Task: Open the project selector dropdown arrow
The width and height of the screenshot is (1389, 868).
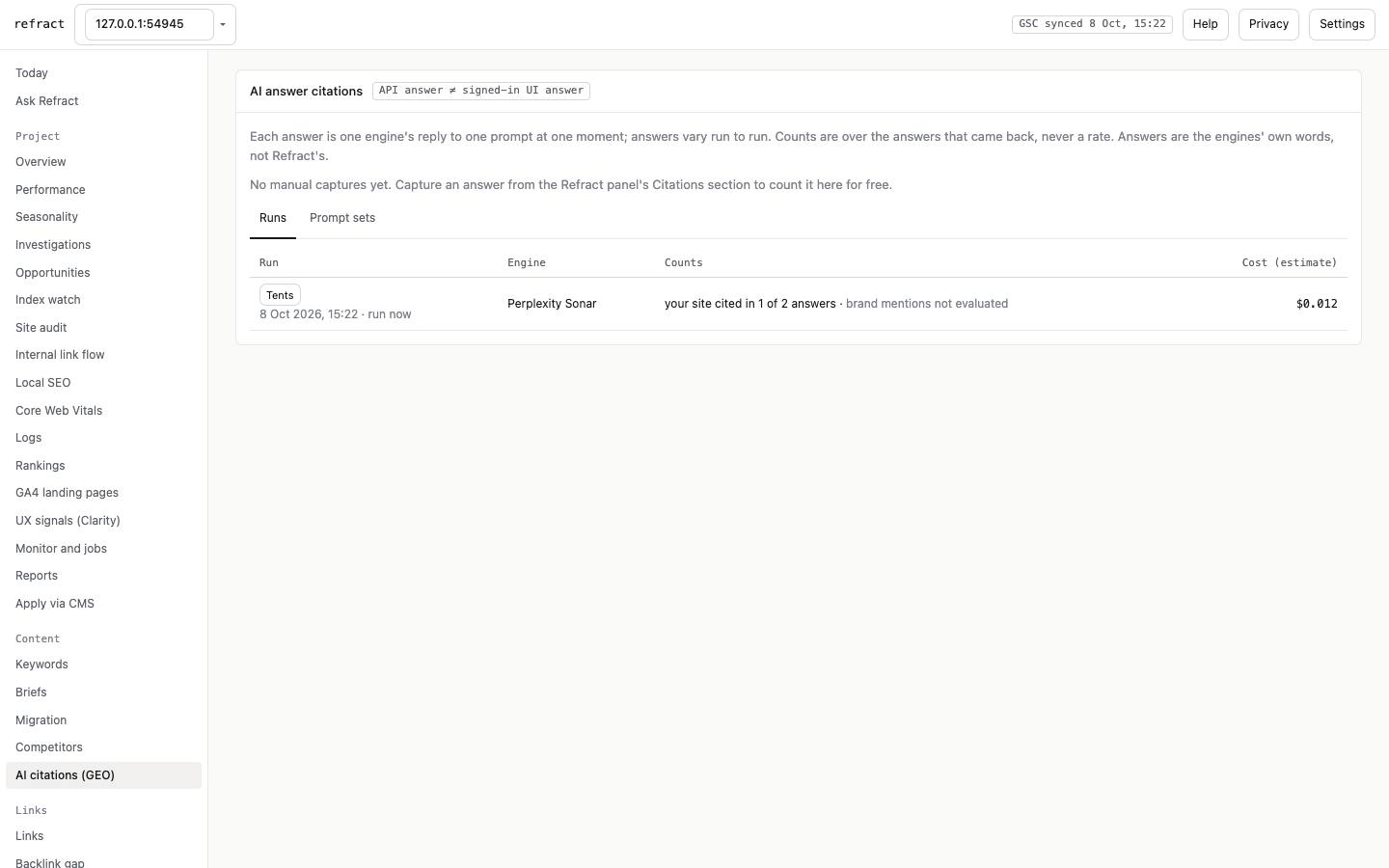Action: tap(223, 24)
